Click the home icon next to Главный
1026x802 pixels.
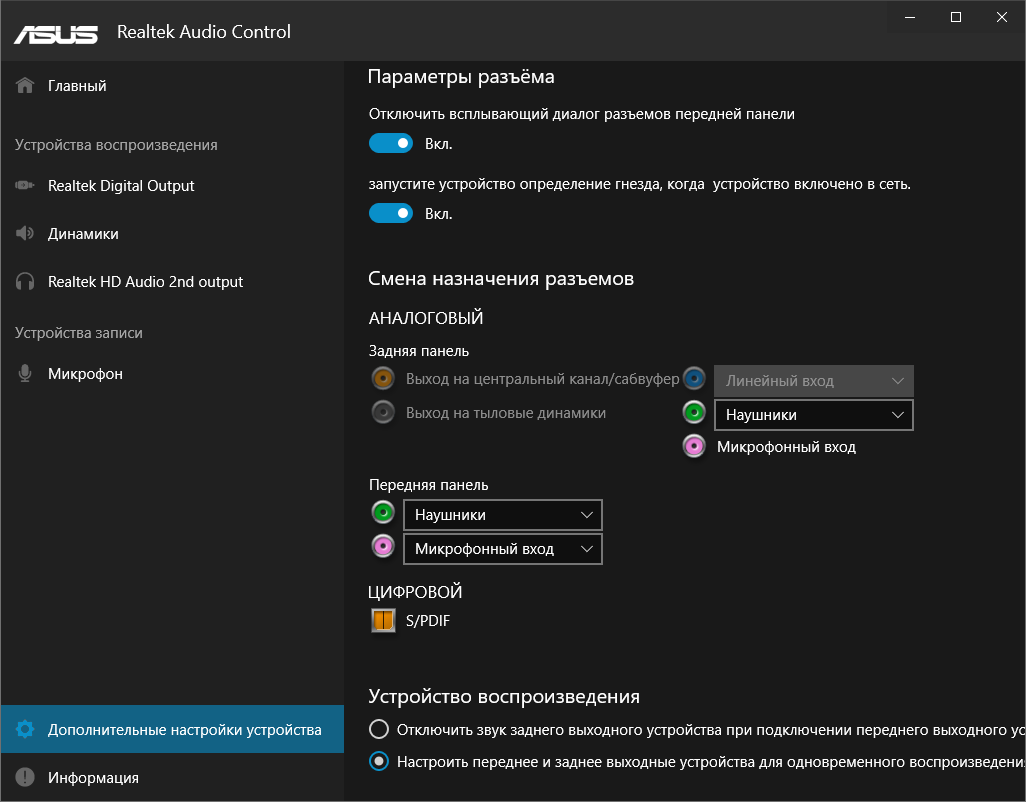pos(25,85)
